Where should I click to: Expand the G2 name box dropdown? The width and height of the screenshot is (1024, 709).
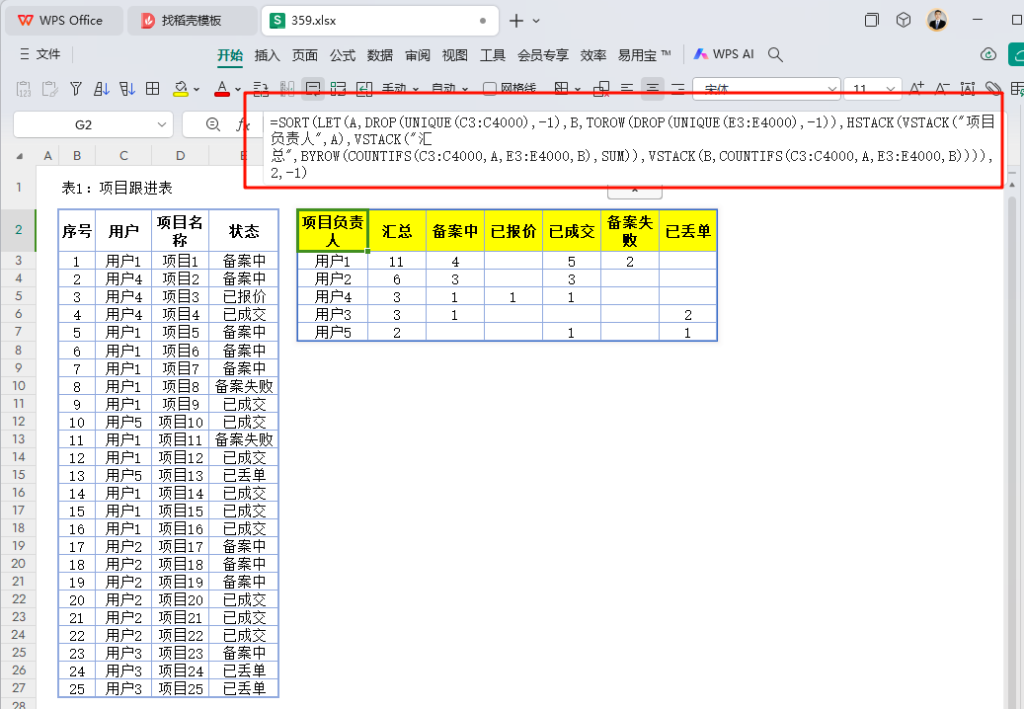point(161,124)
